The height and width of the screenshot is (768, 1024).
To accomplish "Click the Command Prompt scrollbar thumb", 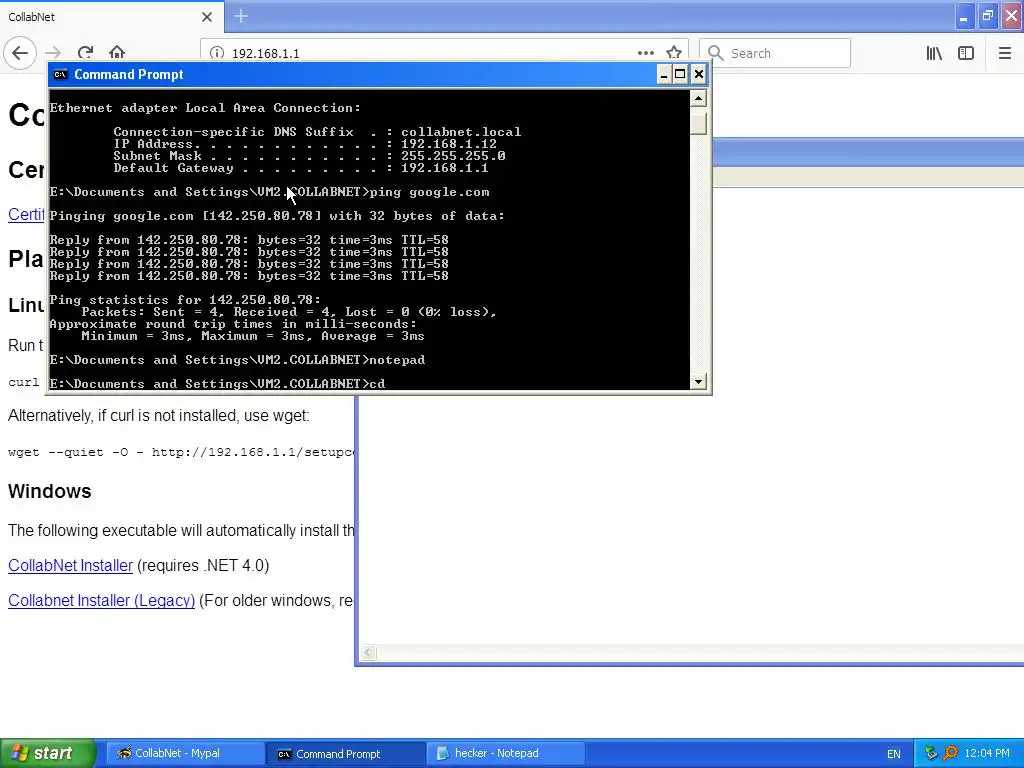I will [x=698, y=121].
